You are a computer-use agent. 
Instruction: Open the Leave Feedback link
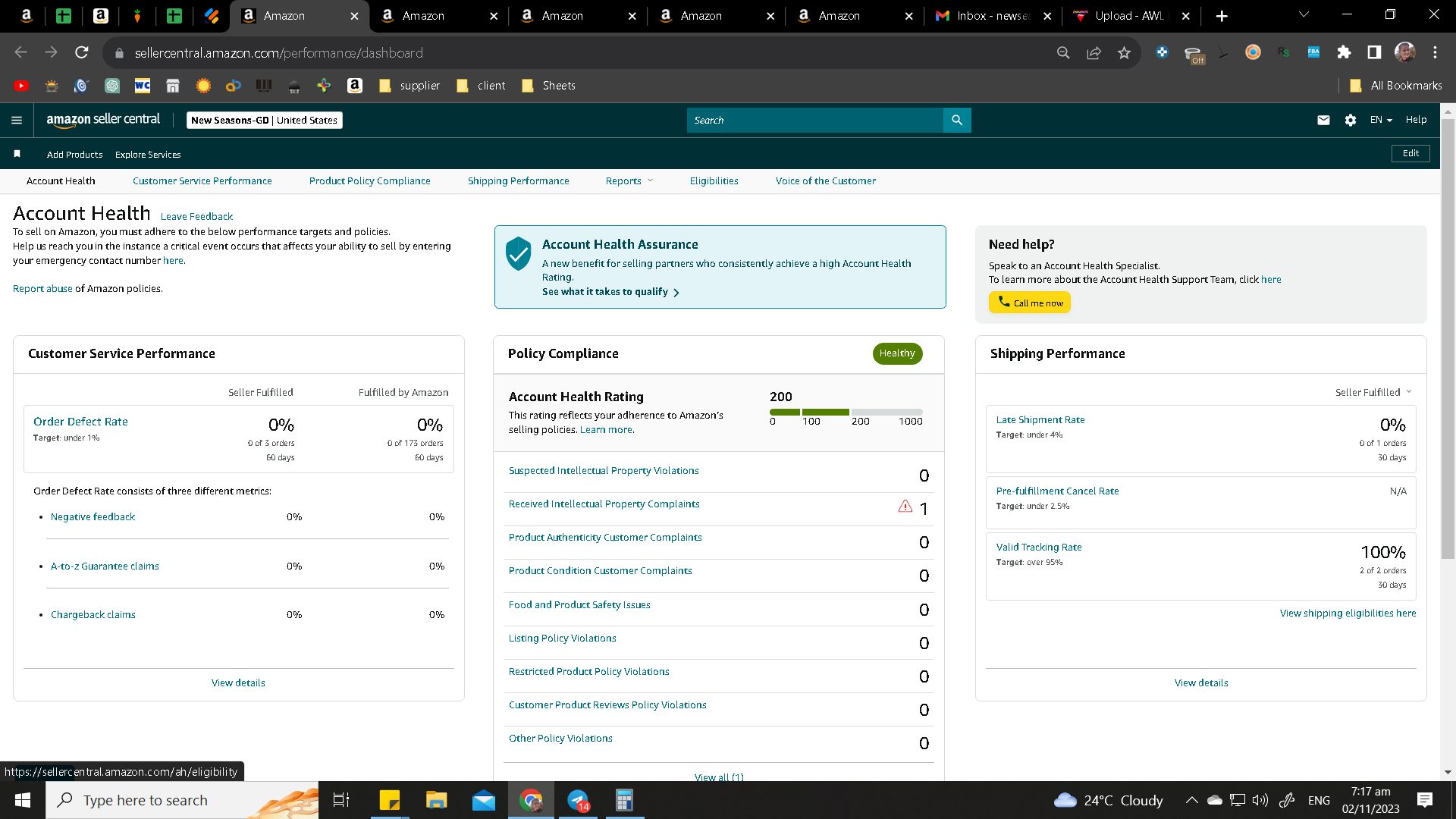[196, 216]
